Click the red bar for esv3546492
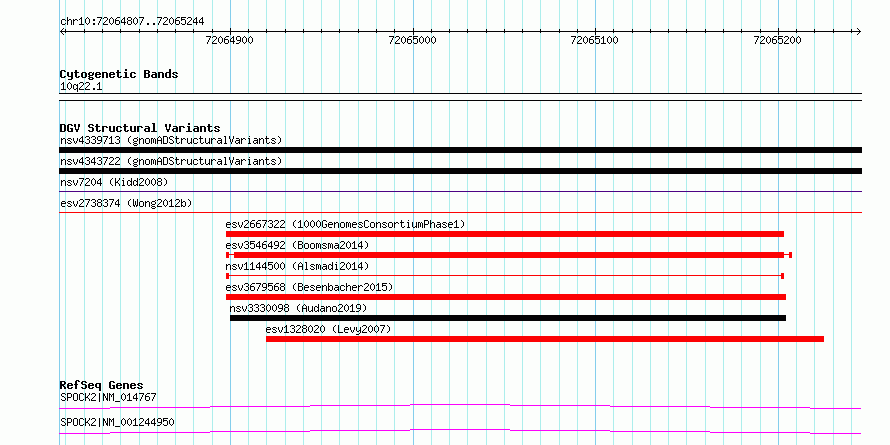The image size is (890, 445). coord(509,255)
